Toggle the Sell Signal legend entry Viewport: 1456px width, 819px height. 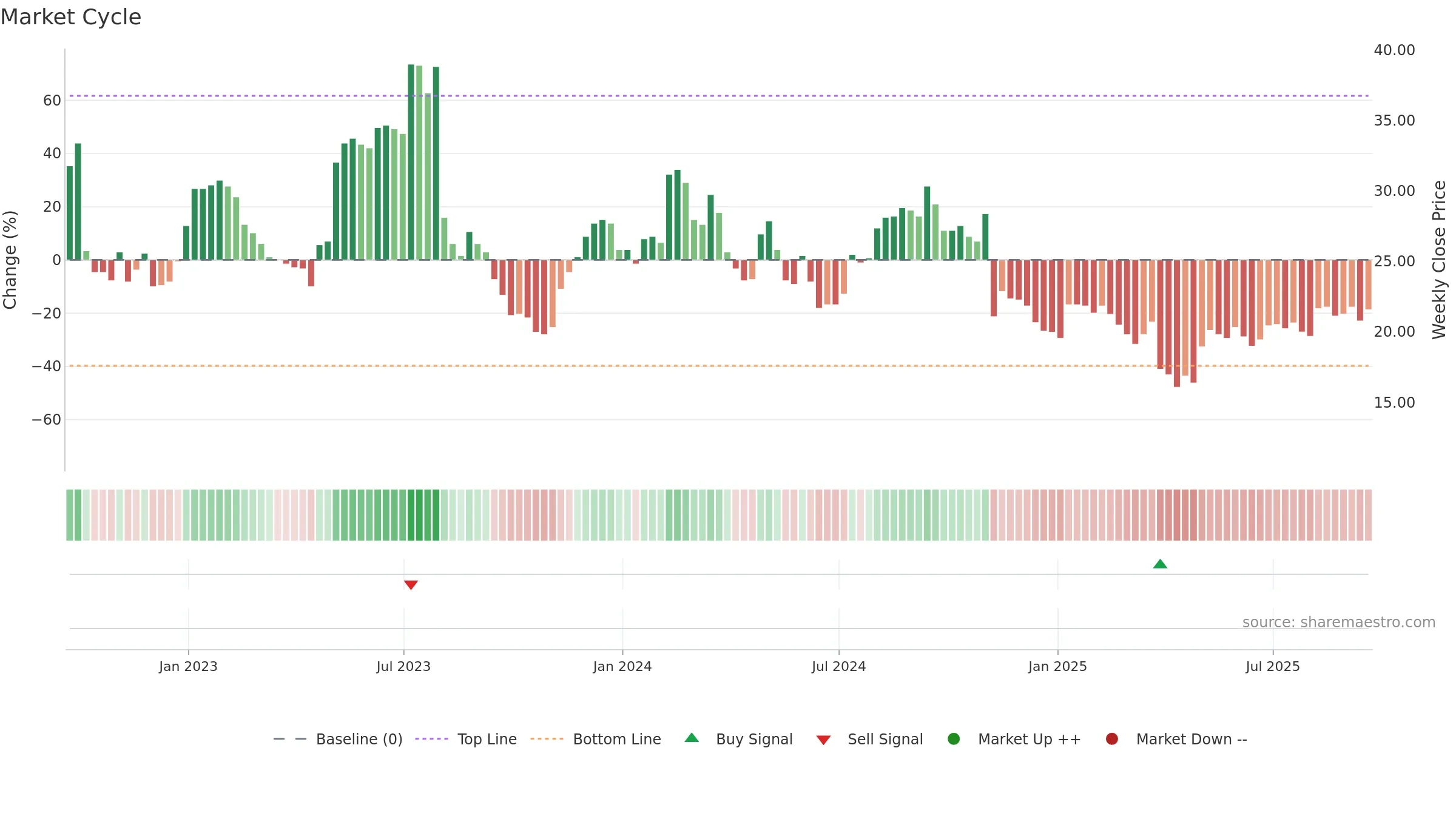[x=869, y=739]
